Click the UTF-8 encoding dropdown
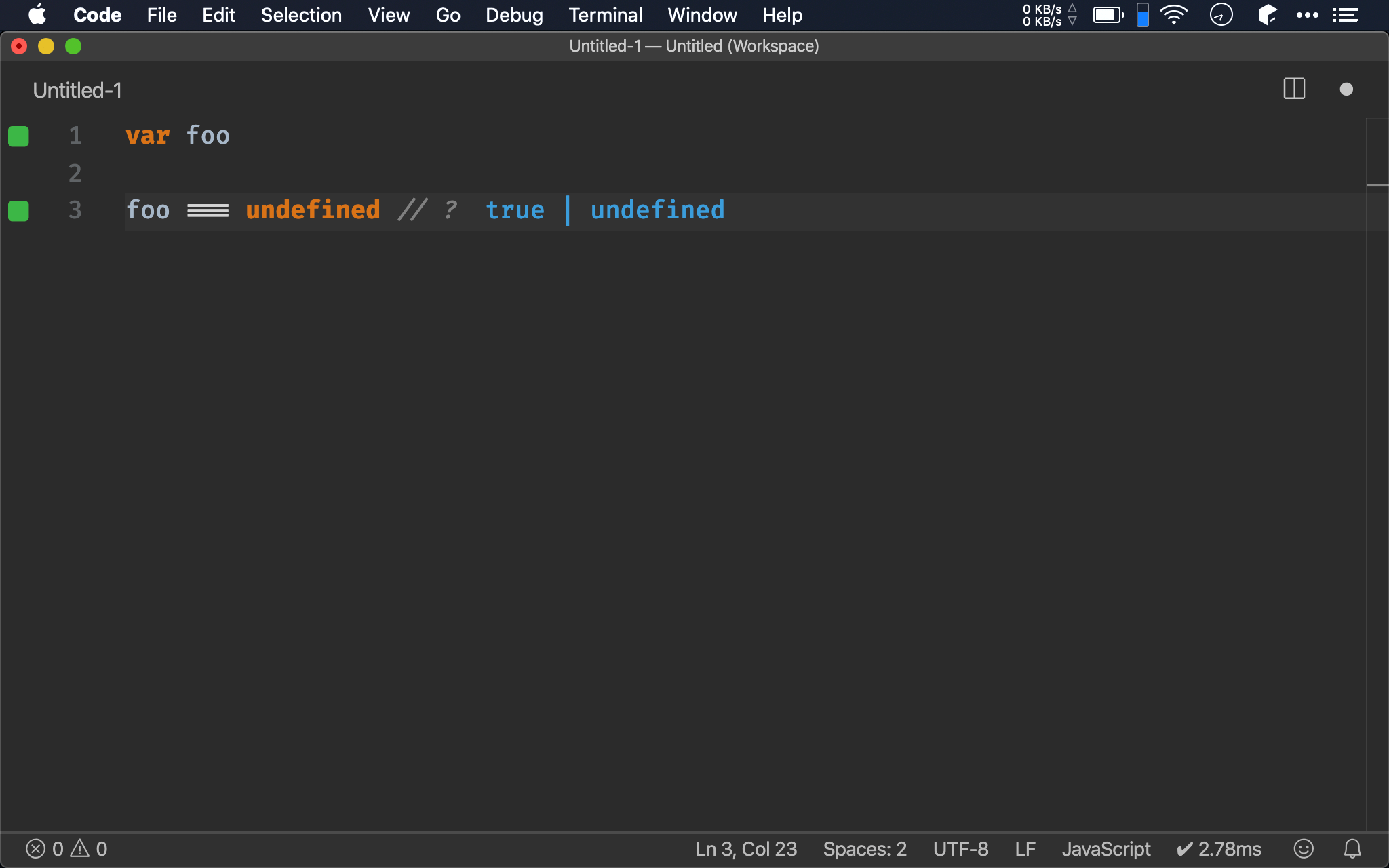The width and height of the screenshot is (1389, 868). click(960, 849)
